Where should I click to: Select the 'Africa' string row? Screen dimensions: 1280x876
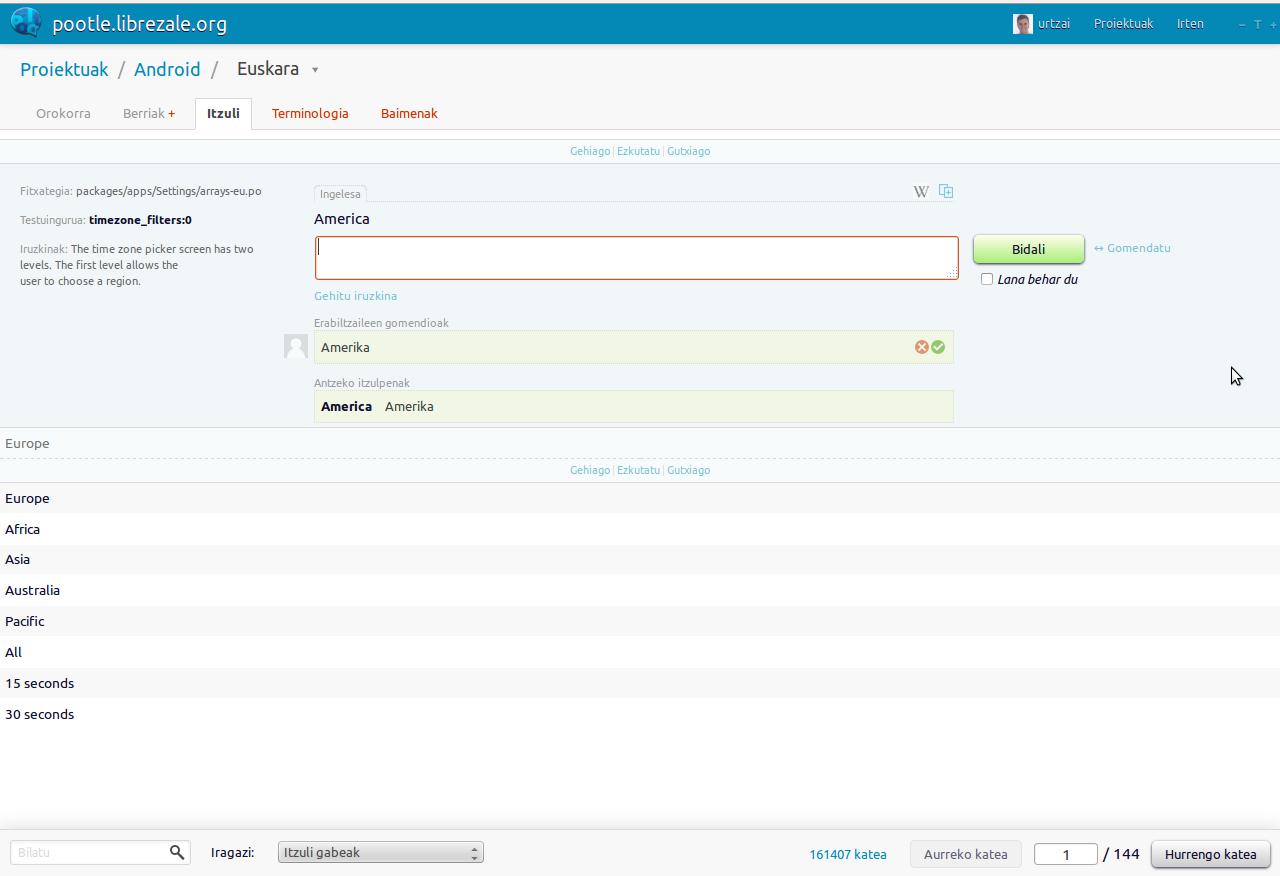(23, 529)
